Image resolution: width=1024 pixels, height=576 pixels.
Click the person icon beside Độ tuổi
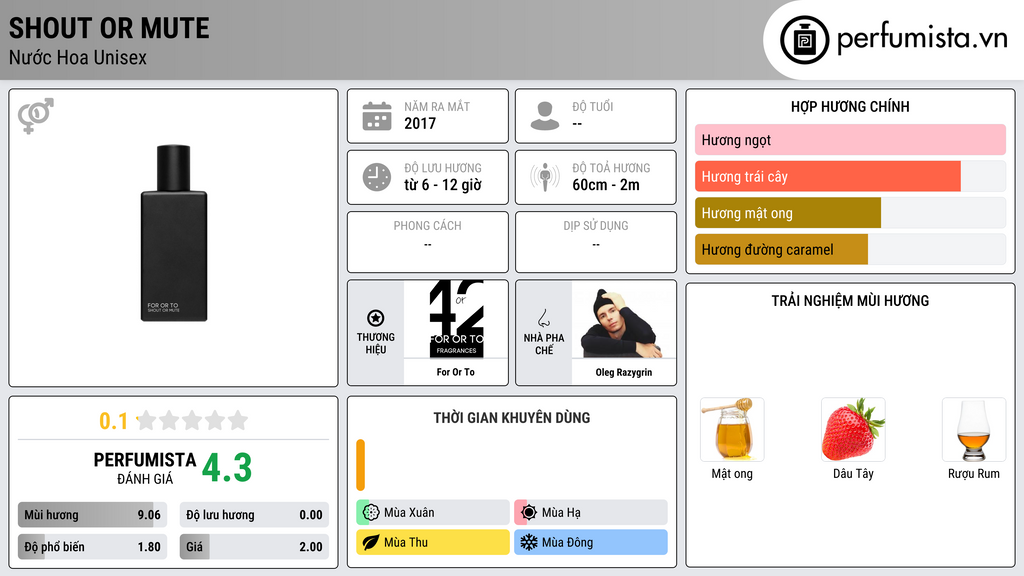(545, 116)
